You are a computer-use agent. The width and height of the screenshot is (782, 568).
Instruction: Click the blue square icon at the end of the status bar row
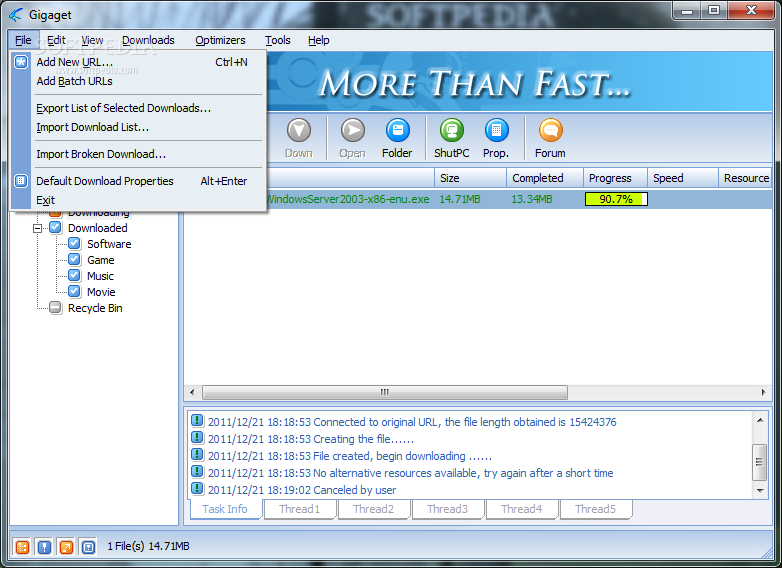[88, 547]
